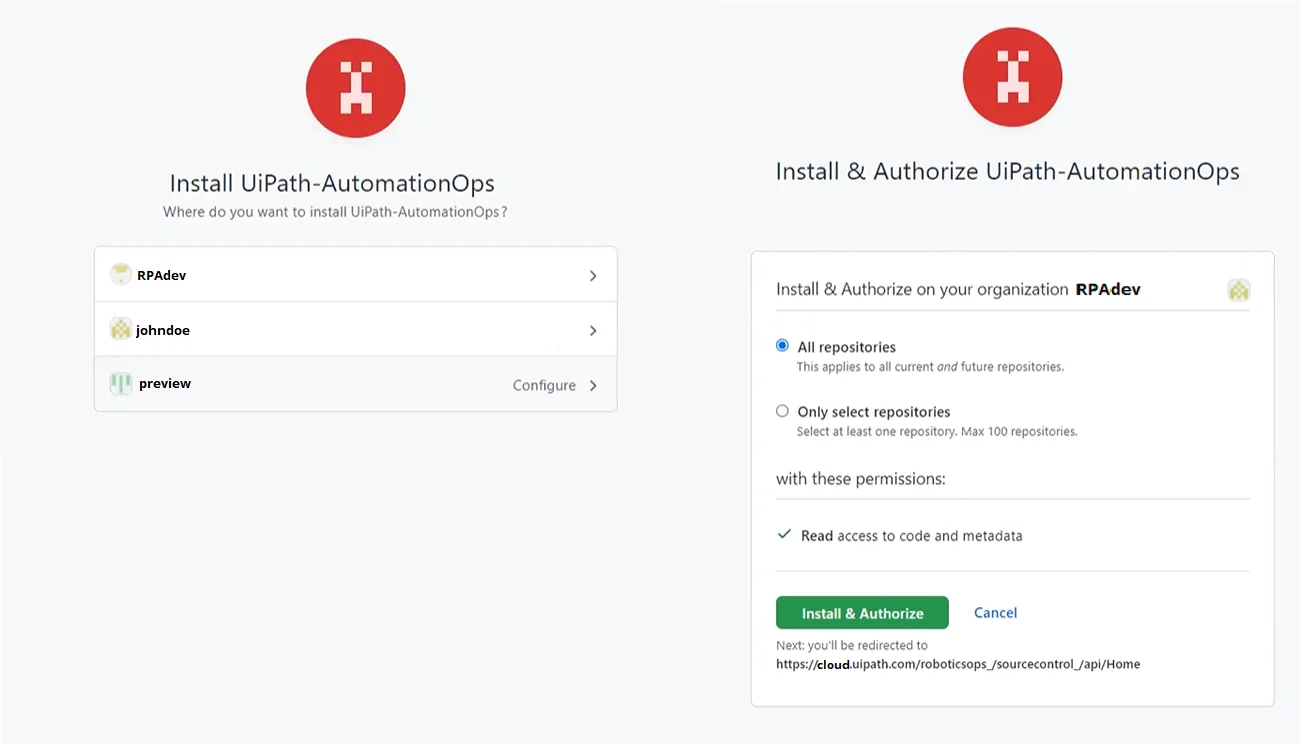This screenshot has width=1300, height=744.
Task: Select the All repositories radio button
Action: point(782,345)
